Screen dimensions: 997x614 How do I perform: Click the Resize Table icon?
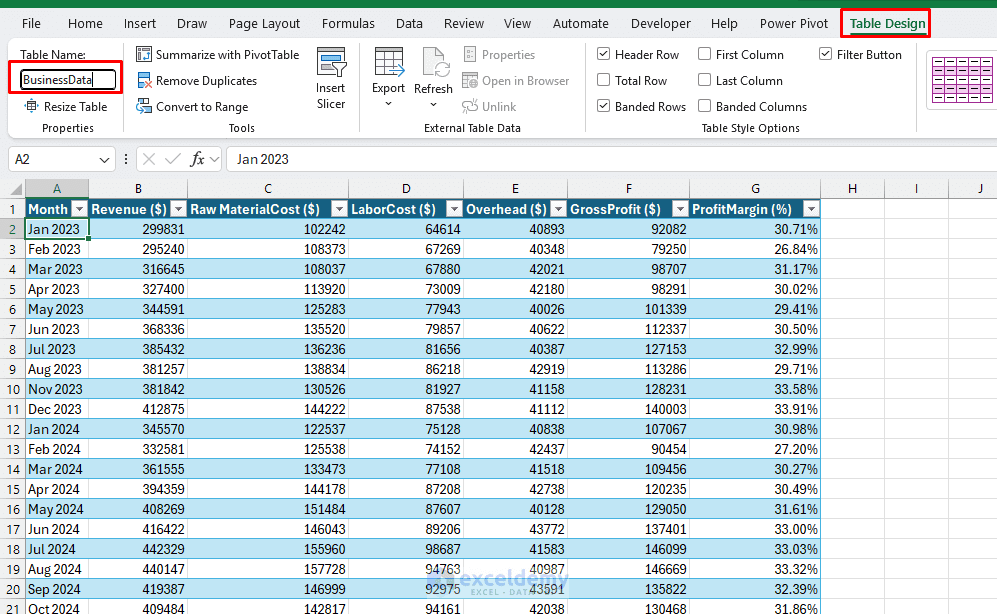pos(31,106)
